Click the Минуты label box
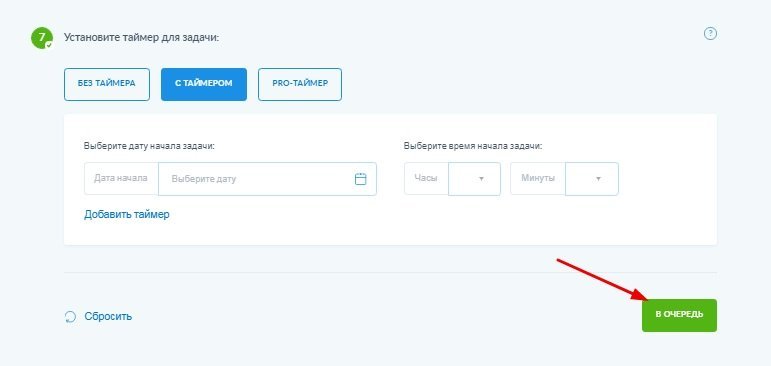 click(x=537, y=179)
